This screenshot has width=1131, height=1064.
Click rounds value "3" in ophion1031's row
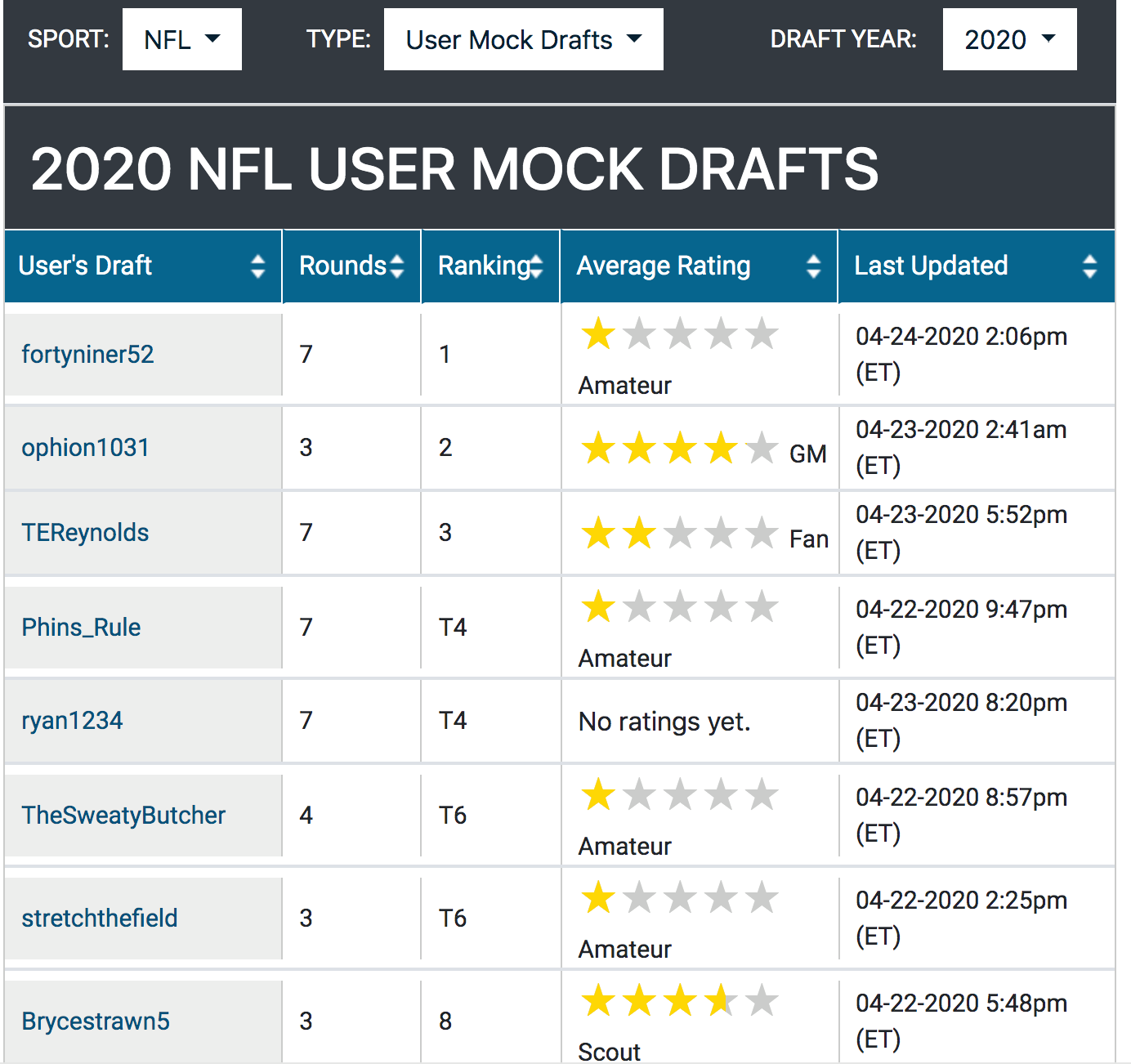[306, 447]
